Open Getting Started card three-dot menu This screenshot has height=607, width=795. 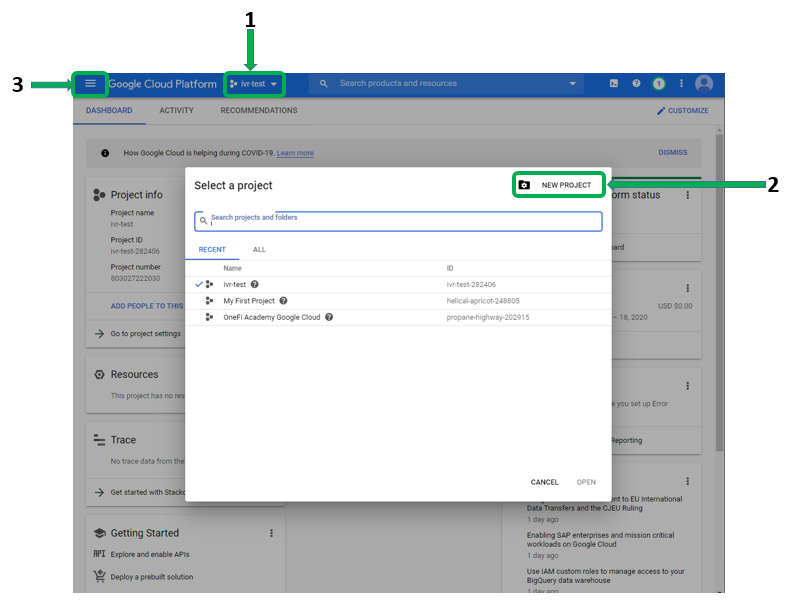click(271, 533)
